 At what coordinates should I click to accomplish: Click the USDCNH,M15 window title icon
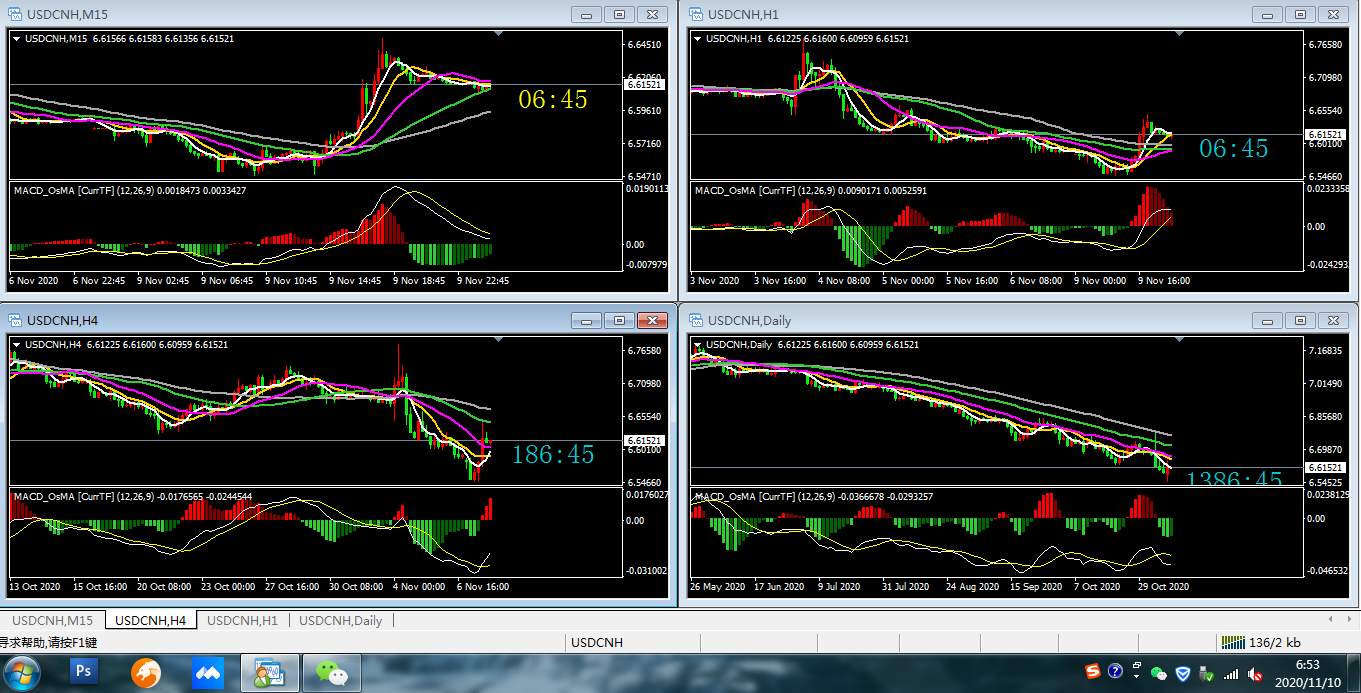click(16, 14)
